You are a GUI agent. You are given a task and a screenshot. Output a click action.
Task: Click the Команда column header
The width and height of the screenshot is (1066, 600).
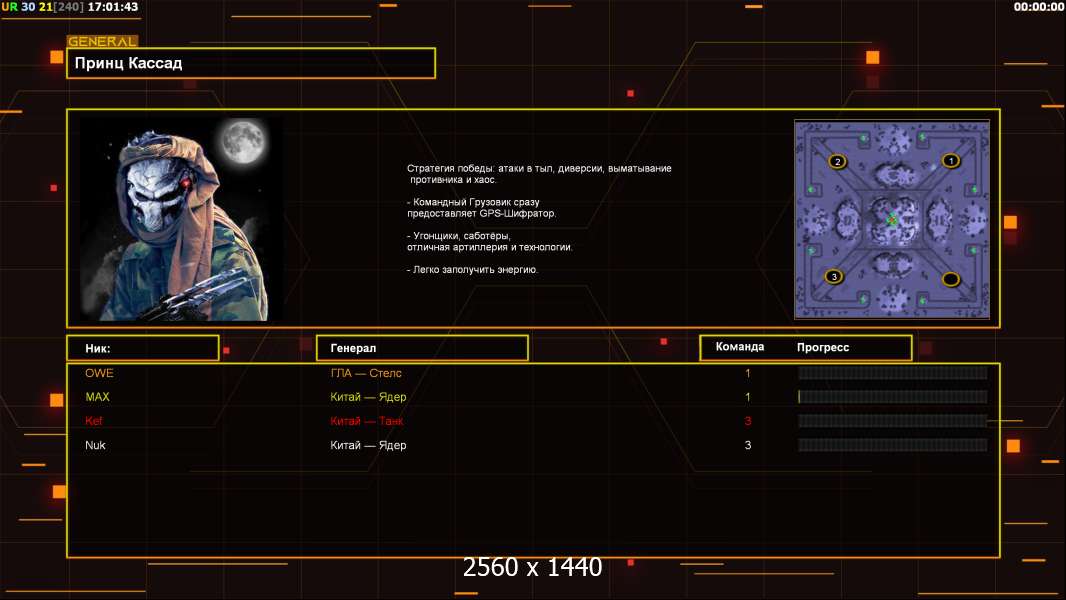pos(740,347)
